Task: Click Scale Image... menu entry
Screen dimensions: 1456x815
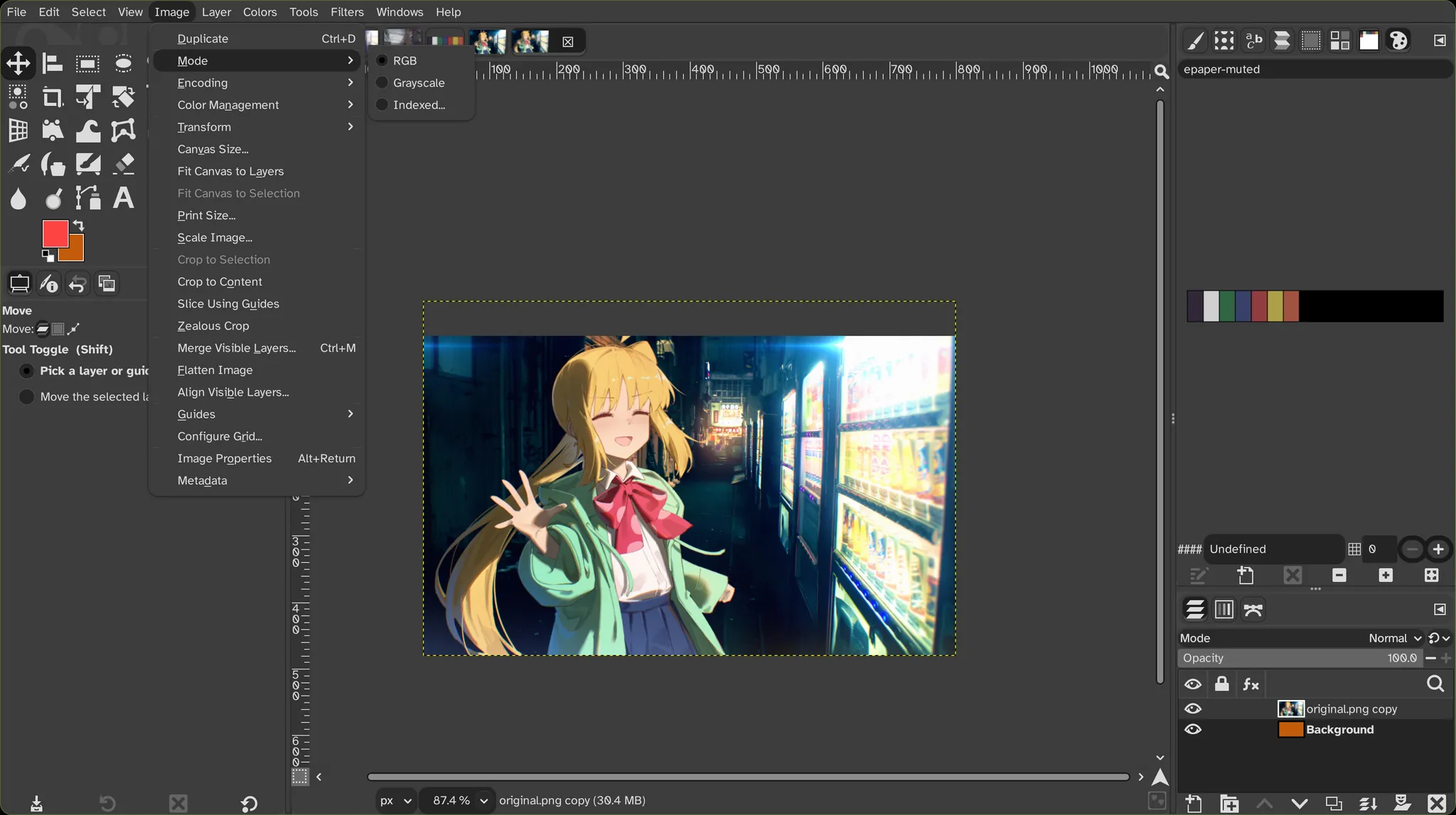Action: [257, 237]
